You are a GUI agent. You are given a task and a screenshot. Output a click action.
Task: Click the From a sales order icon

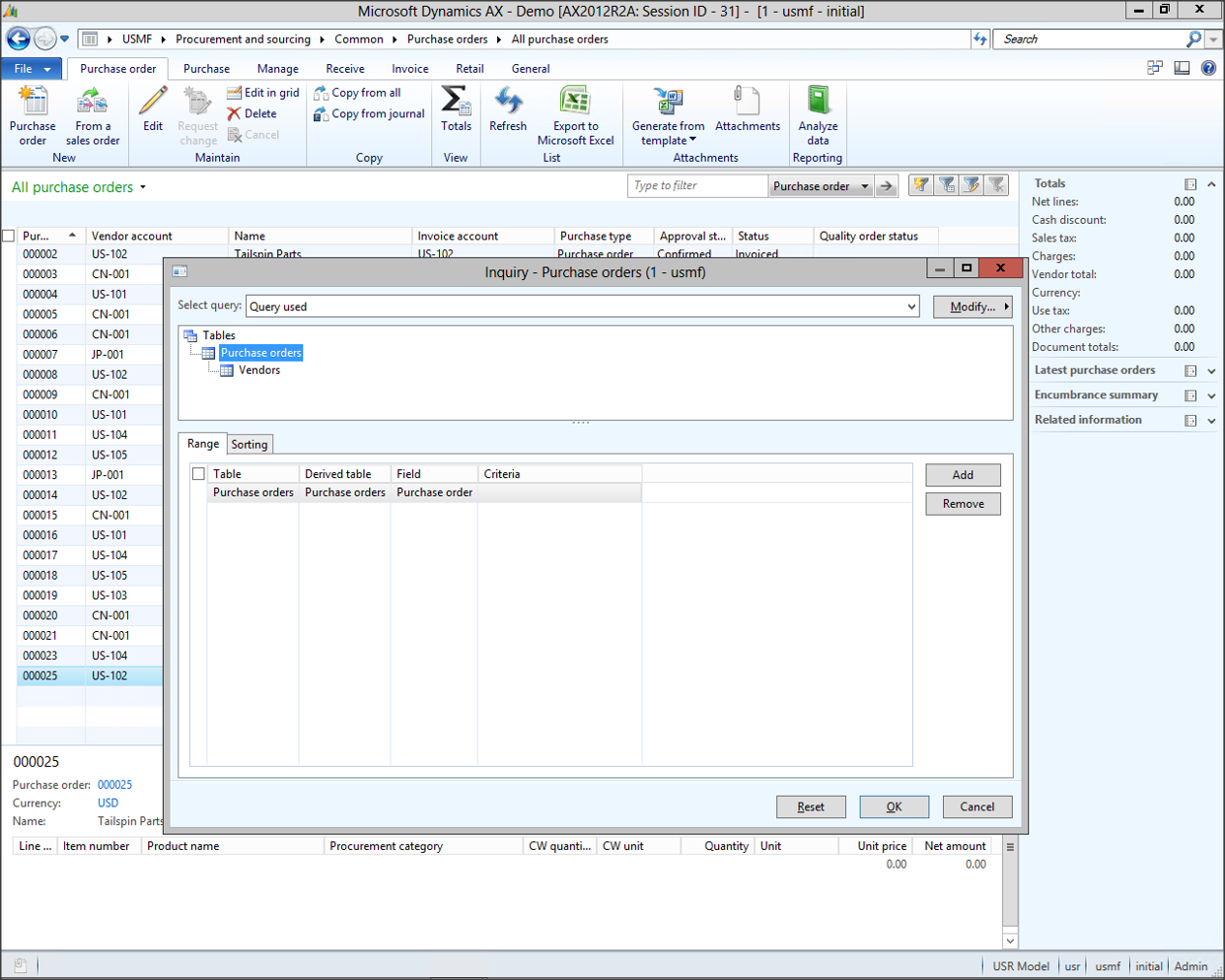click(93, 103)
